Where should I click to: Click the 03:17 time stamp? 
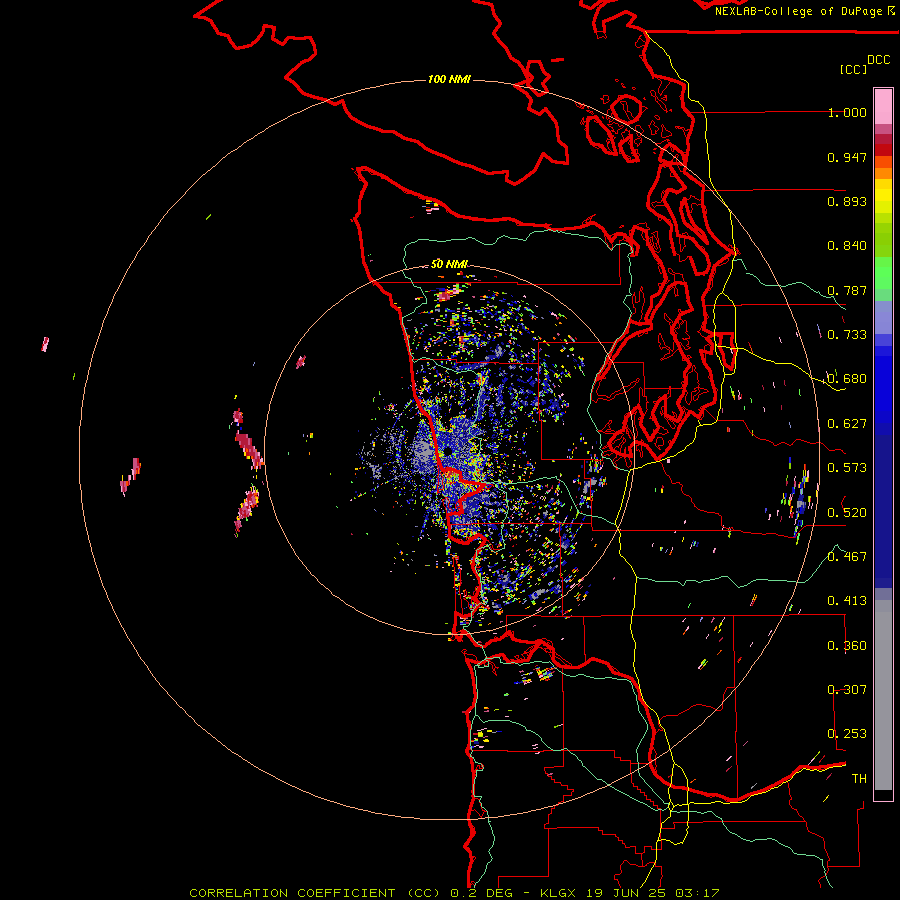(x=697, y=893)
